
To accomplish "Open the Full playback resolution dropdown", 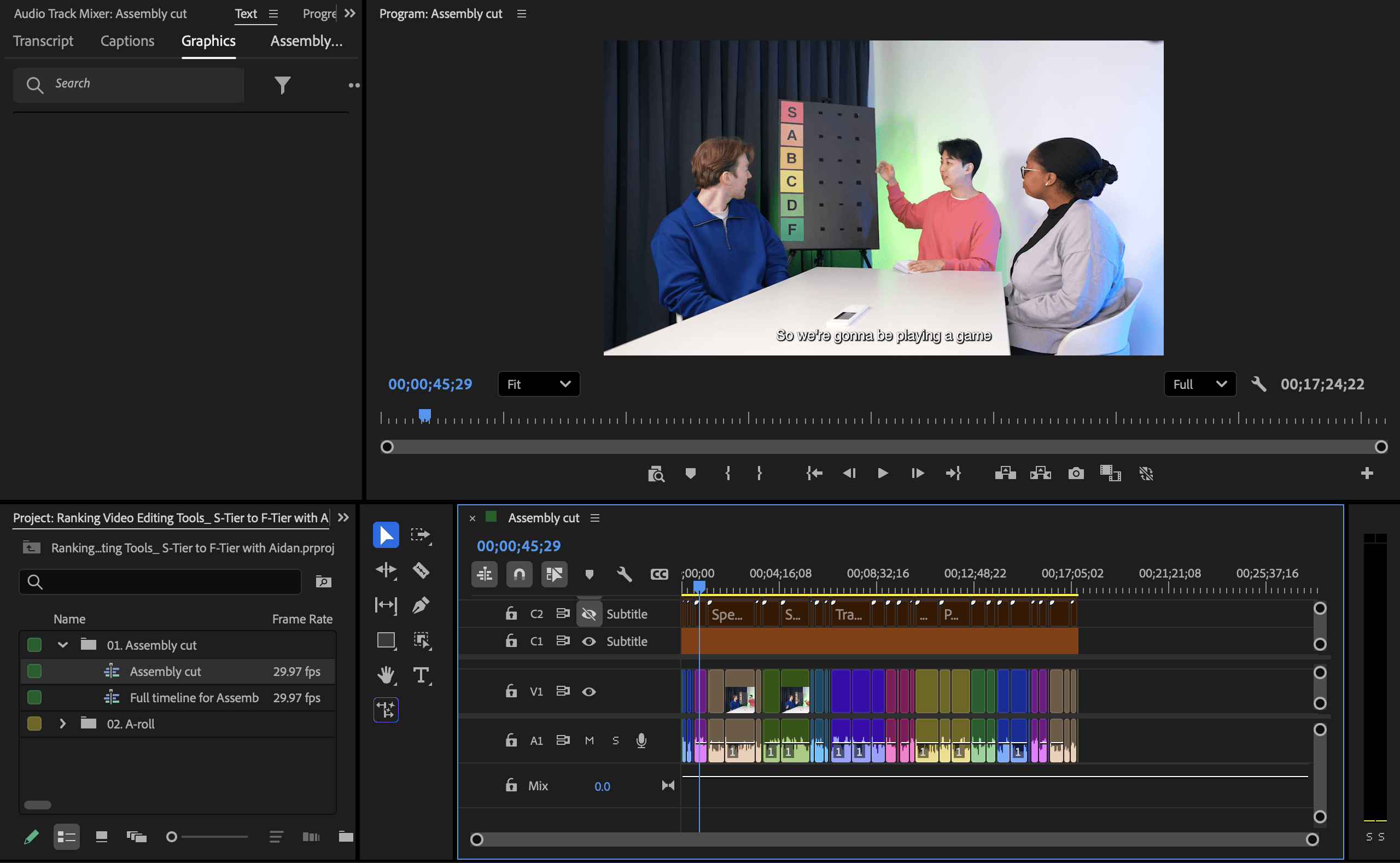I will click(x=1200, y=384).
